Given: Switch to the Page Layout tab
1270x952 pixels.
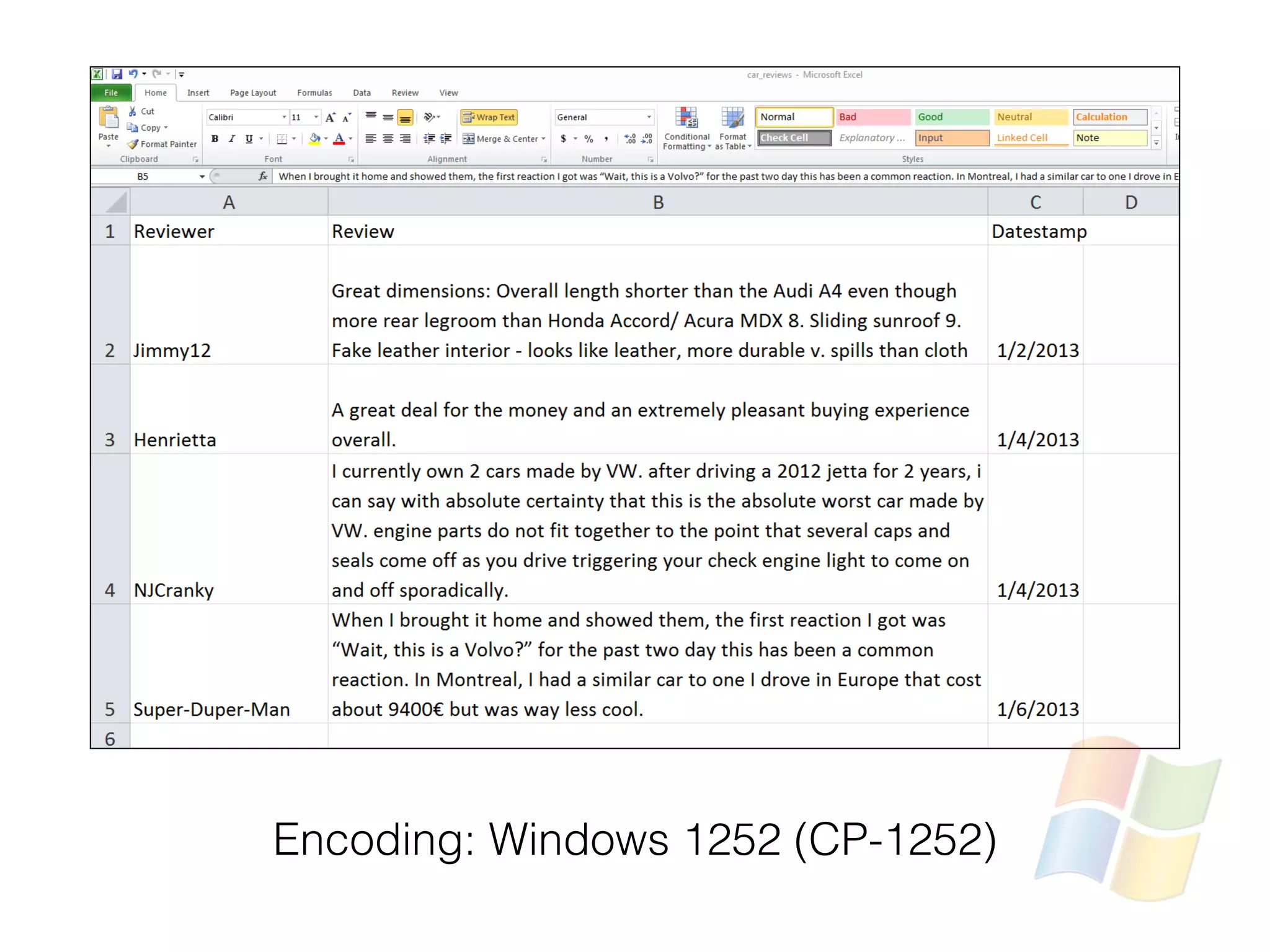Looking at the screenshot, I should [x=253, y=93].
